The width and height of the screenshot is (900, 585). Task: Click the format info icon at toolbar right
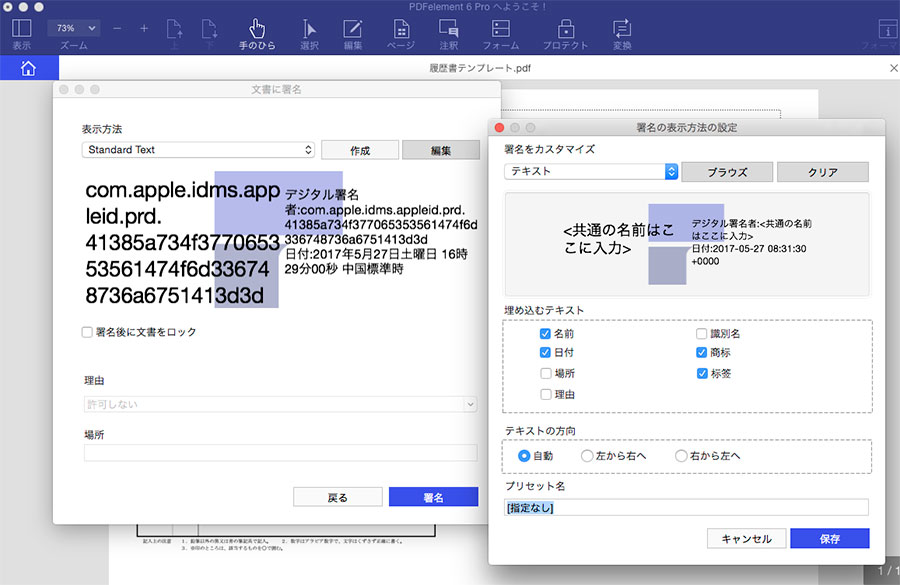pos(888,29)
